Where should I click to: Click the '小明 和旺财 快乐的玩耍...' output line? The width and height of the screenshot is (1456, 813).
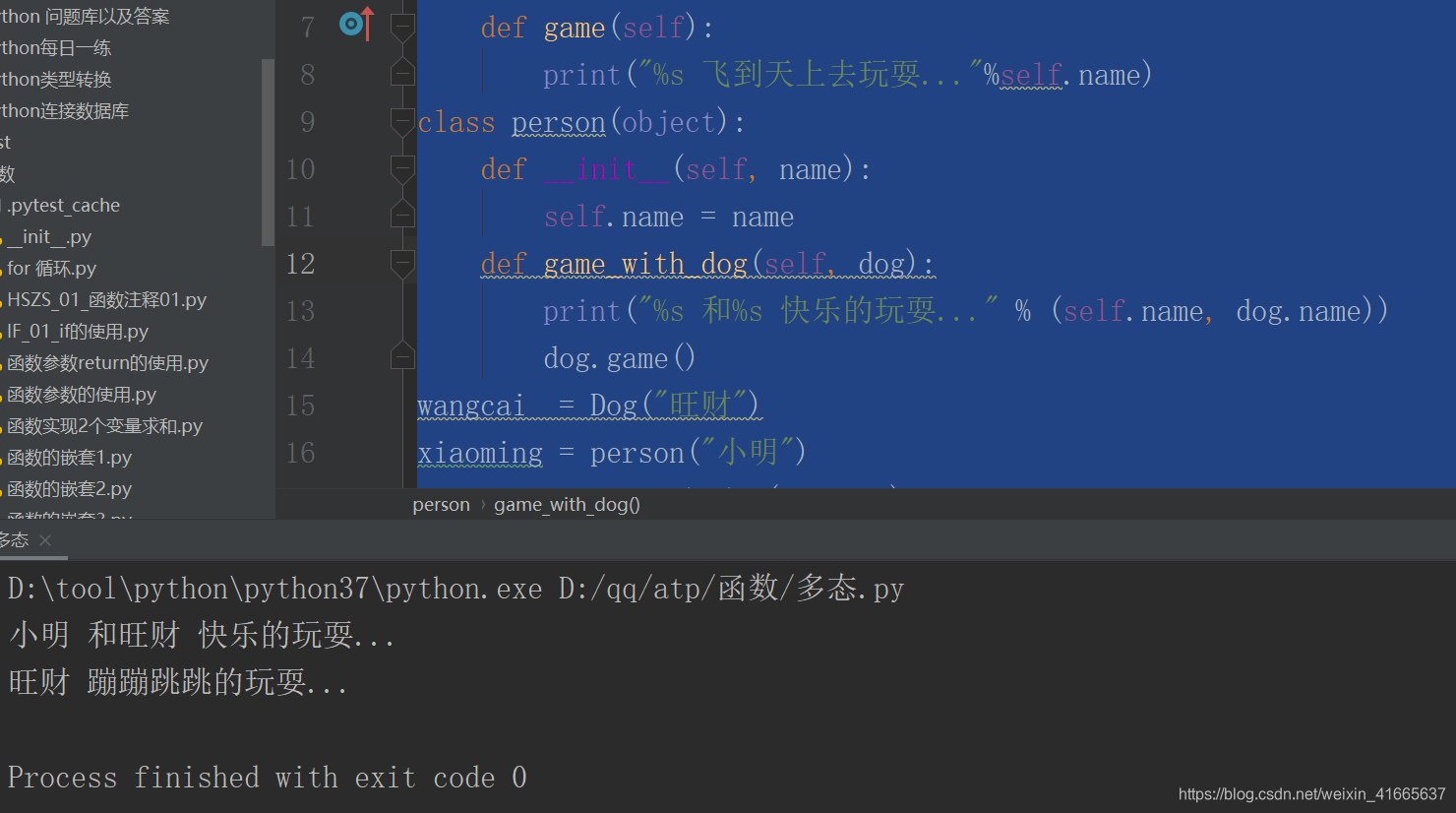click(202, 635)
